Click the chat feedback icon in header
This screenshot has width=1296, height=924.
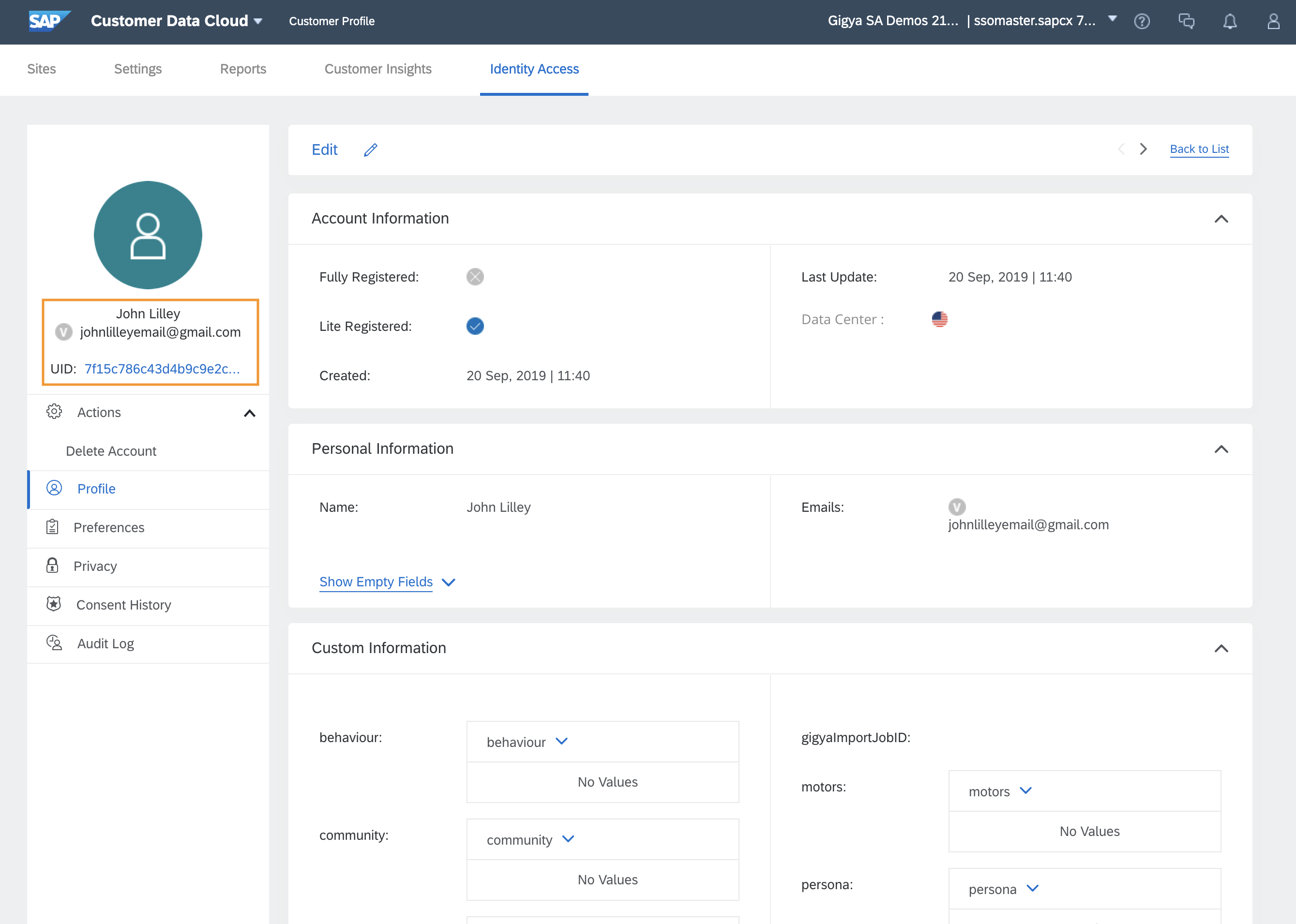[x=1186, y=22]
